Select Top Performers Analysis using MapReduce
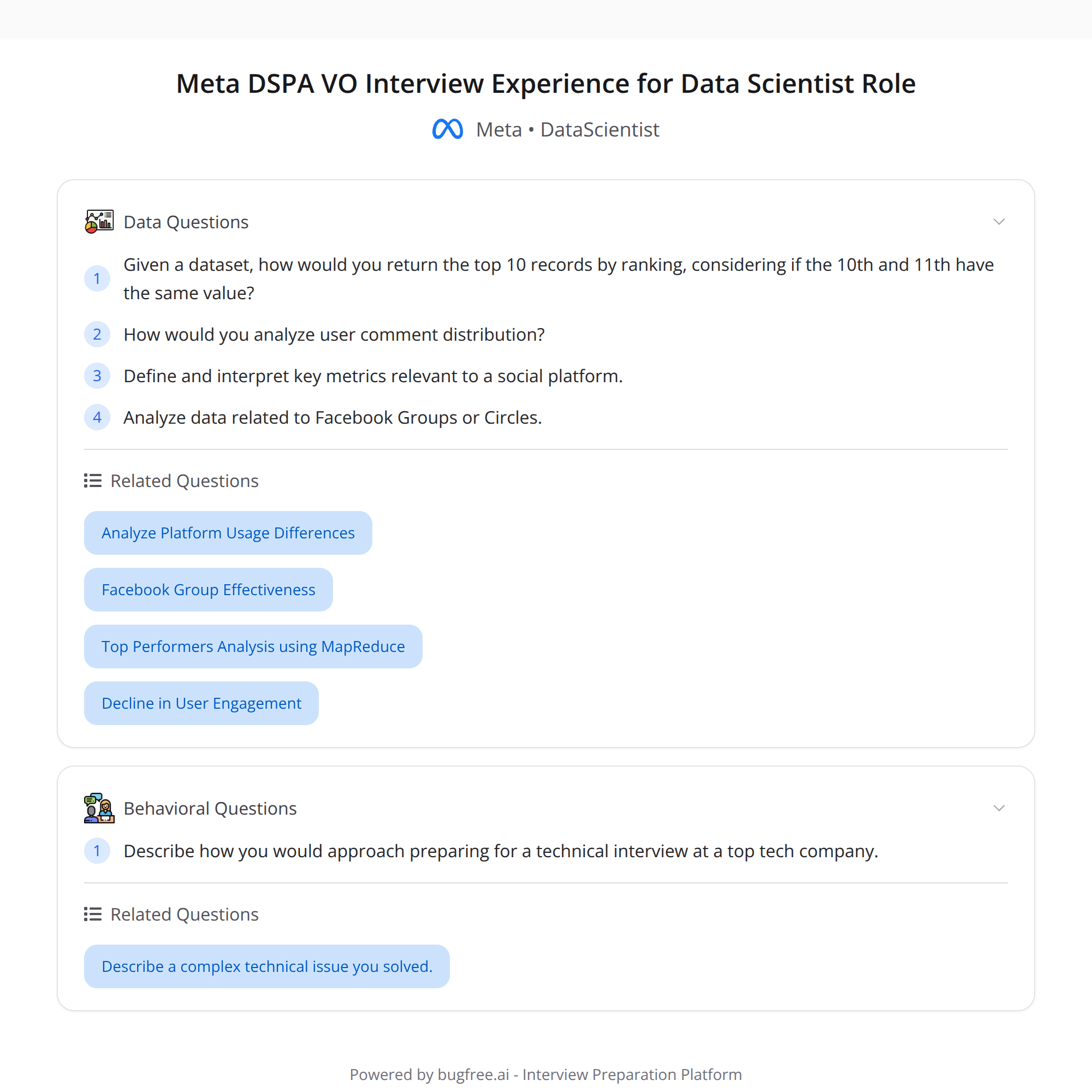This screenshot has height=1092, width=1092. tap(253, 646)
